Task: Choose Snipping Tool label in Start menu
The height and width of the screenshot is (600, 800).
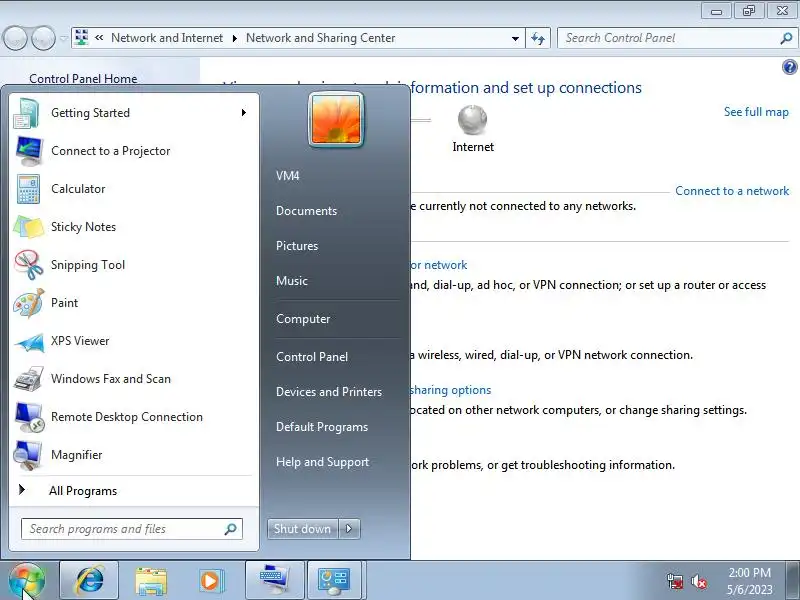Action: [x=88, y=265]
